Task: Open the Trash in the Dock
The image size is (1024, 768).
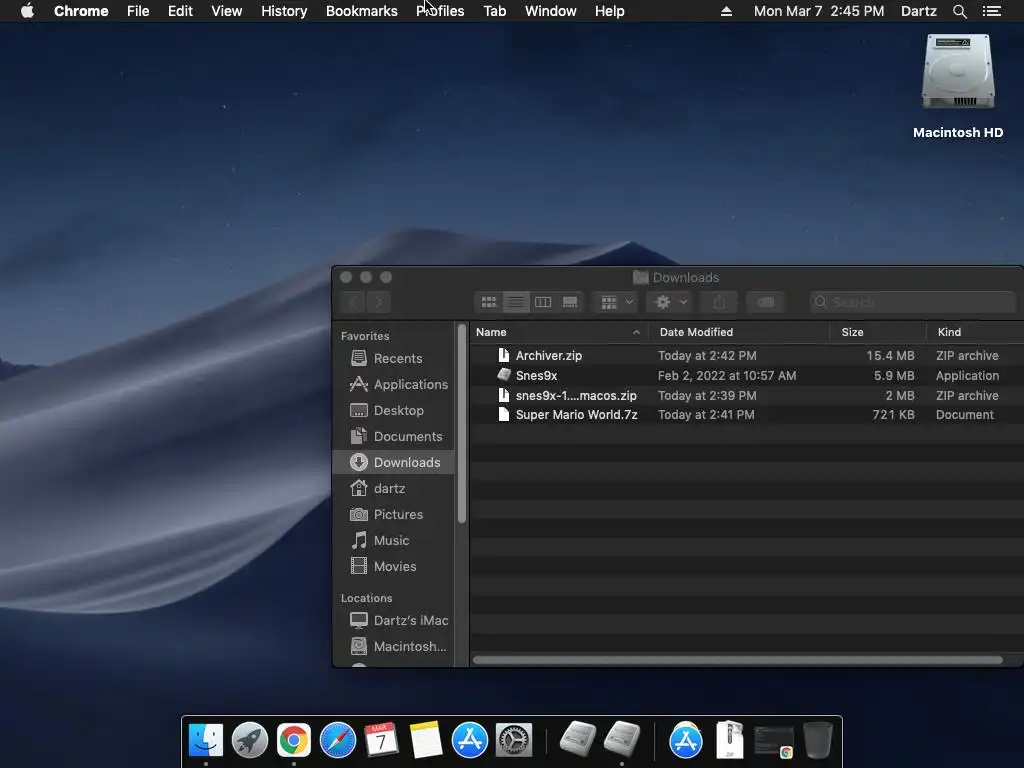Action: [817, 740]
